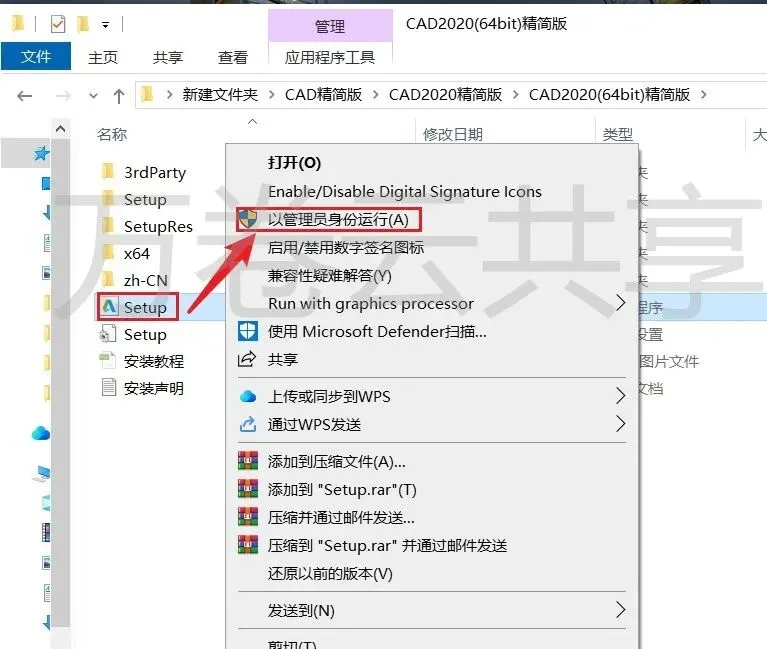
Task: Click the Microsoft Defender shield icon
Action: click(x=248, y=331)
